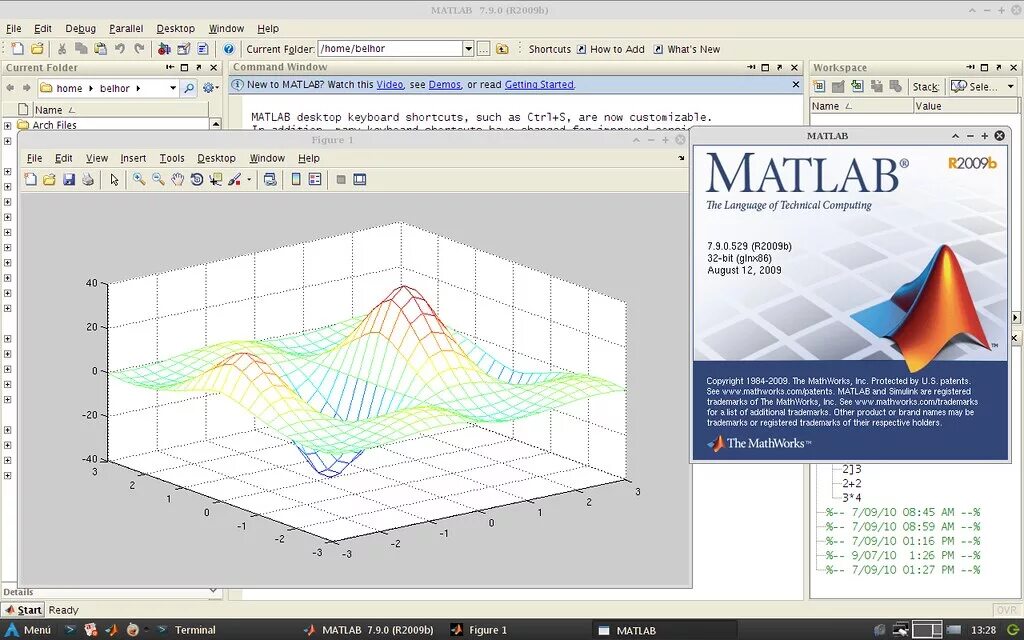This screenshot has height=640, width=1024.
Task: Open the Debug menu in MATLAB main window
Action: pos(80,29)
